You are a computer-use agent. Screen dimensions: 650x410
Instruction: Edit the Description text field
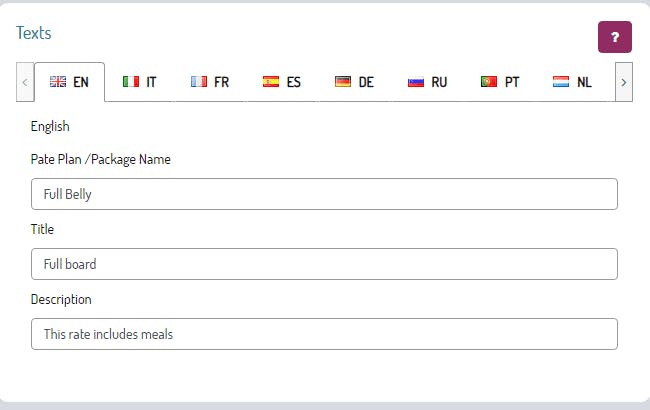coord(324,334)
